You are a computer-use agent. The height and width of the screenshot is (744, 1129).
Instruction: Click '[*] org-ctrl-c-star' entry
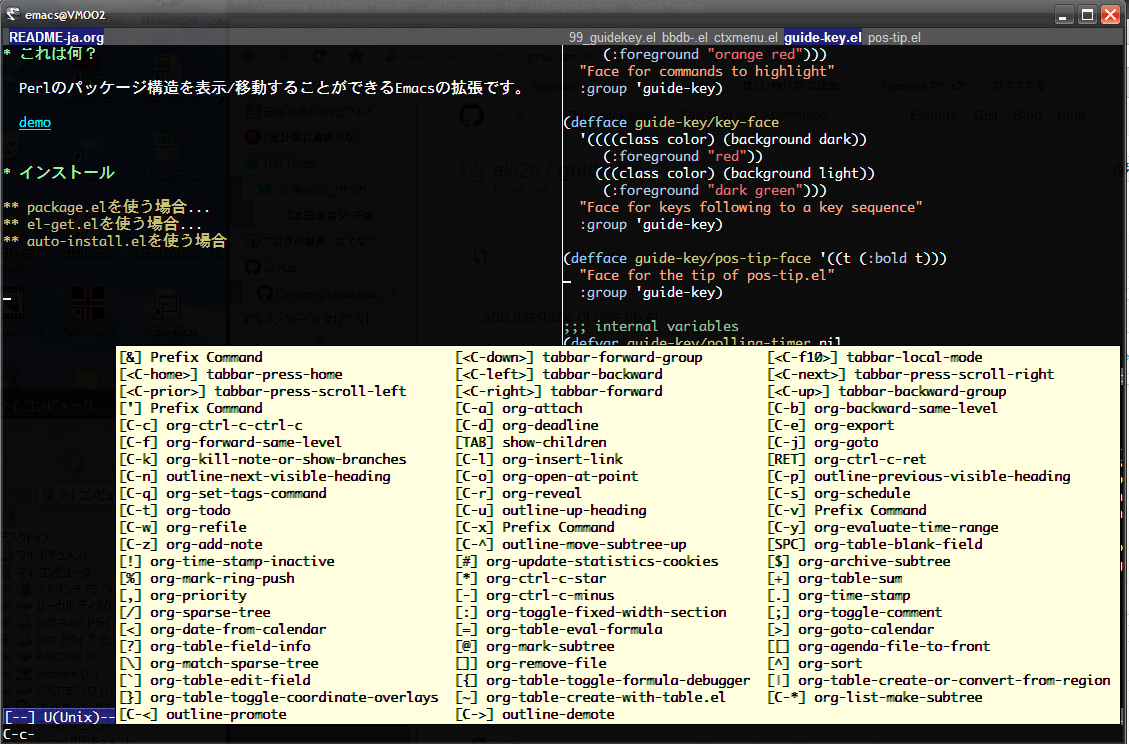pos(531,578)
